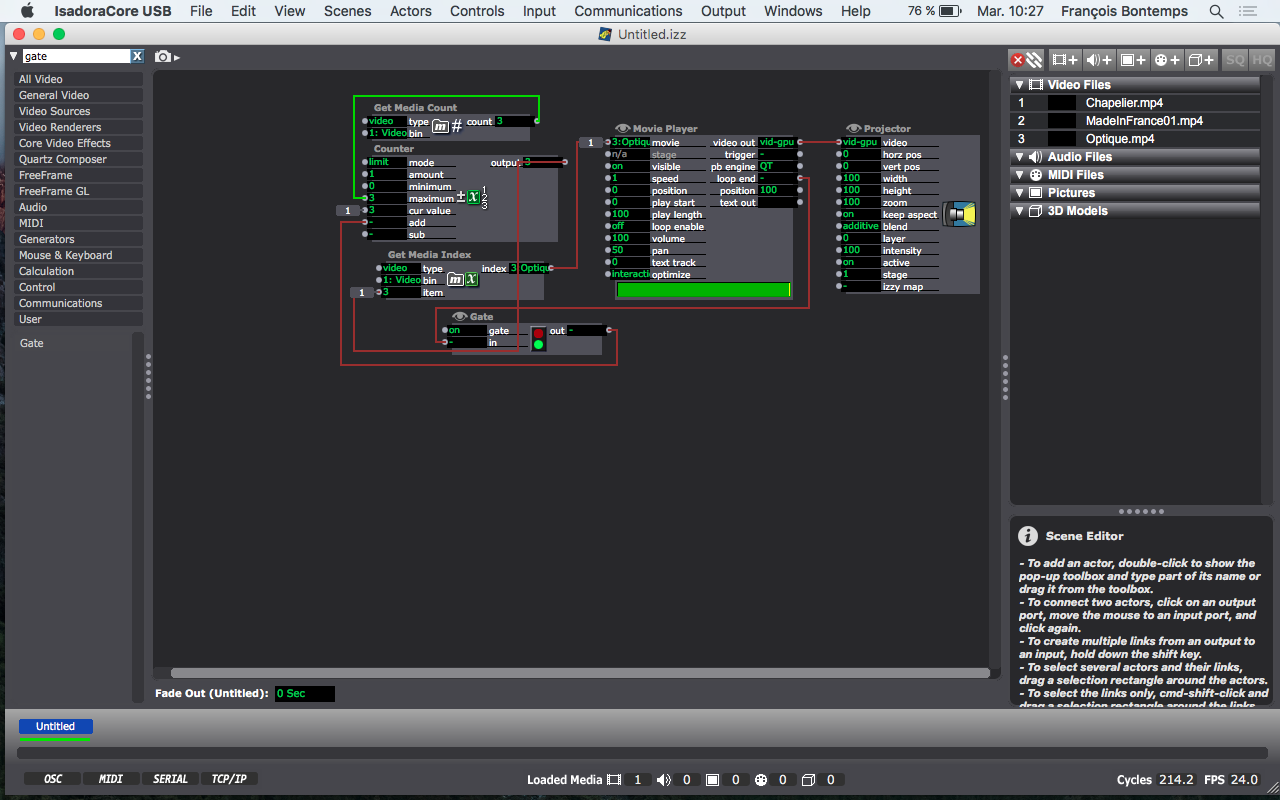Toggle the SERIAL status indicator
Viewport: 1280px width, 800px height.
(170, 779)
